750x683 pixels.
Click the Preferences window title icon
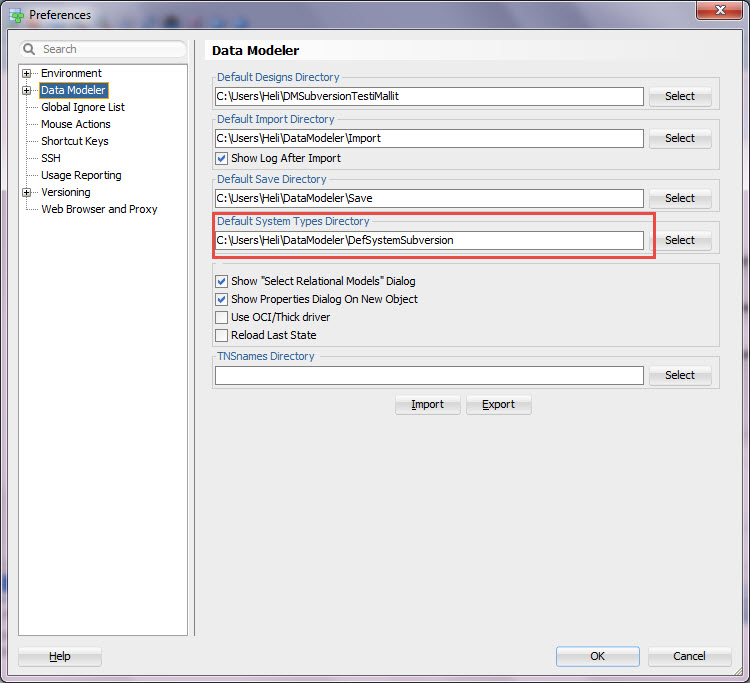(x=16, y=15)
